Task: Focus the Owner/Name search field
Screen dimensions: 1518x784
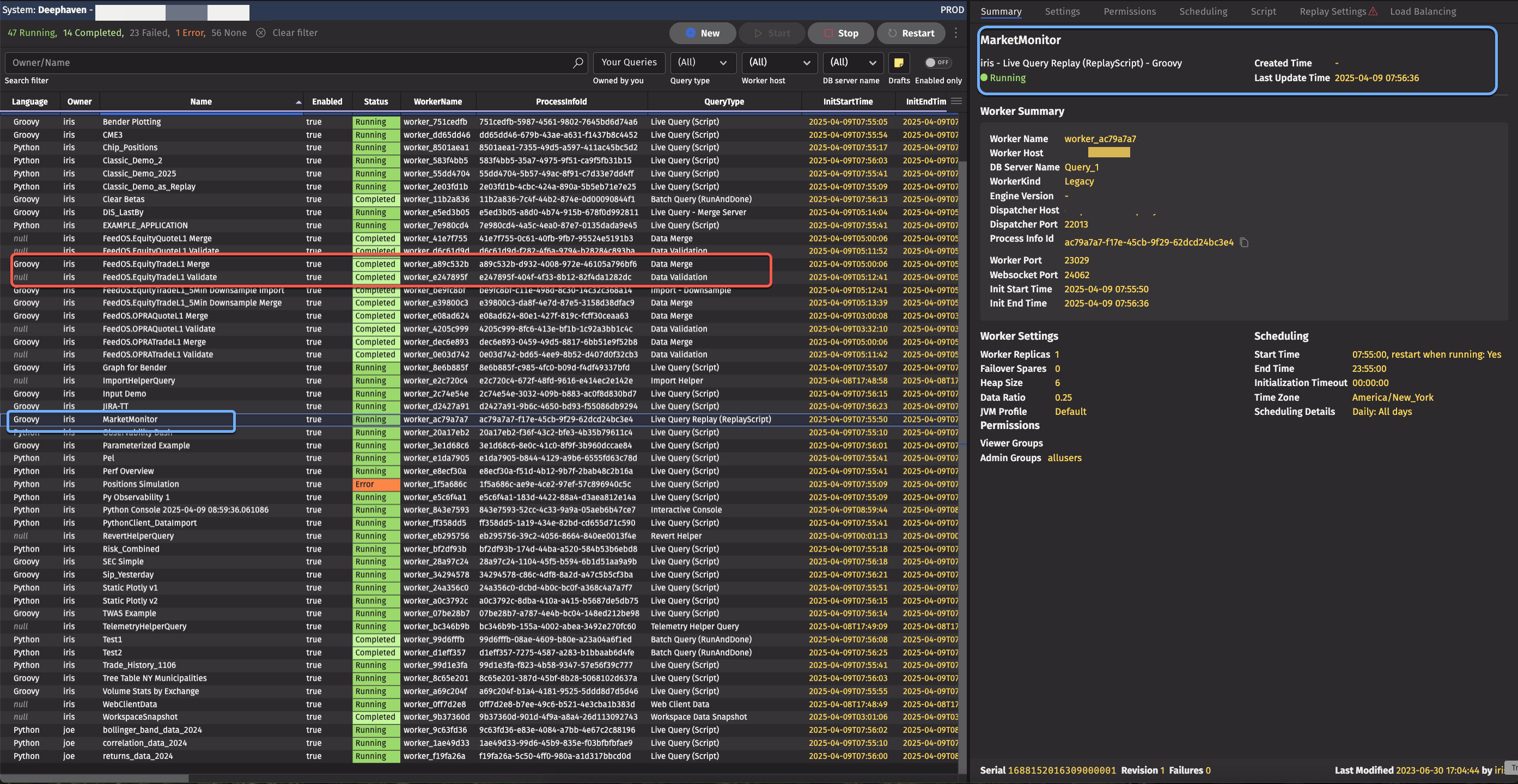Action: [289, 63]
